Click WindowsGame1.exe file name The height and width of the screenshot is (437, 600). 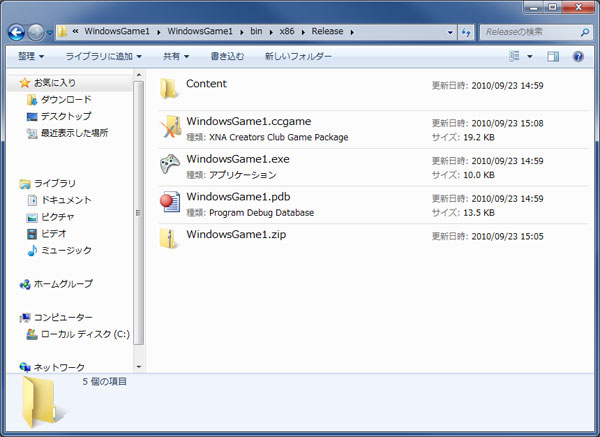238,159
